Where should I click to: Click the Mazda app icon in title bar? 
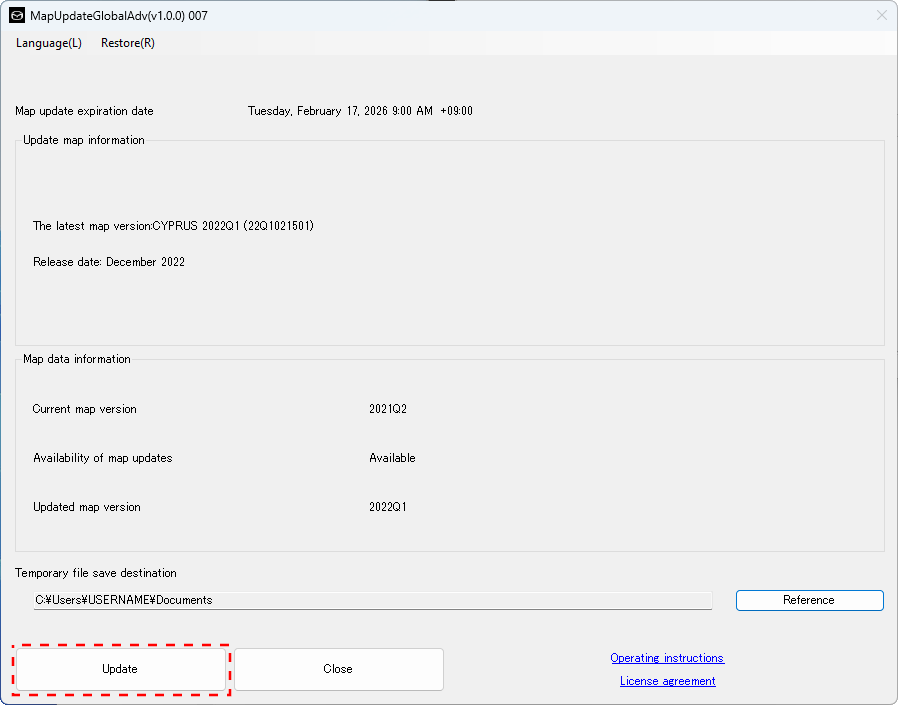click(17, 15)
